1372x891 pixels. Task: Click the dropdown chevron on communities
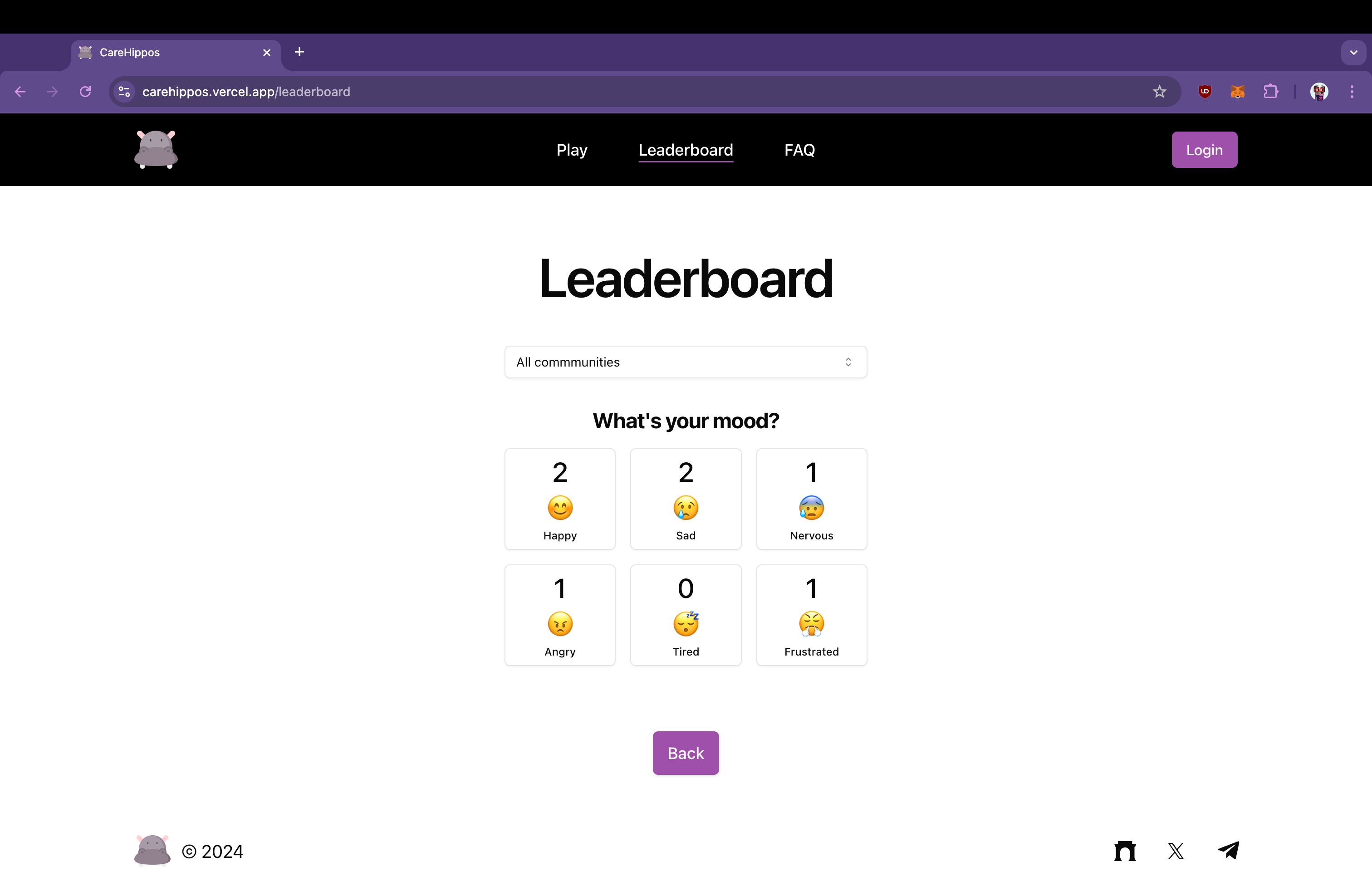[x=849, y=362]
